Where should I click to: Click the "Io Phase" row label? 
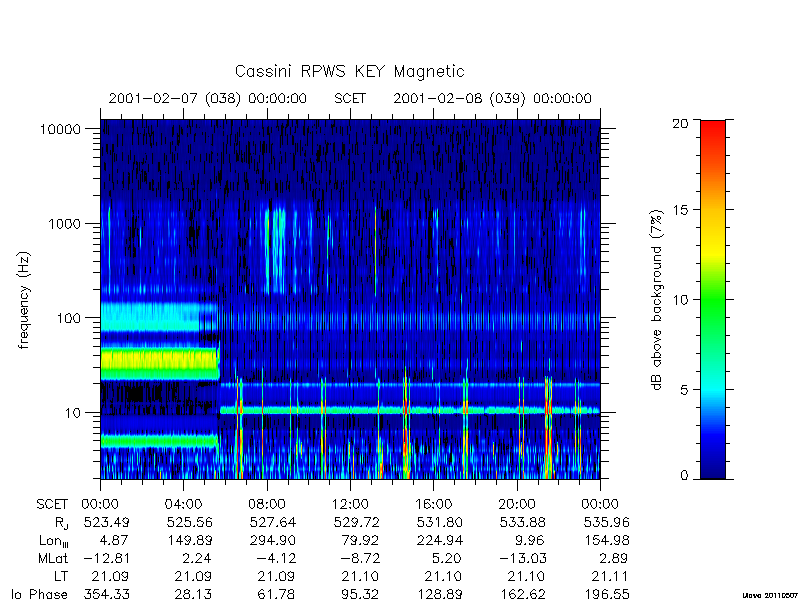click(x=40, y=594)
